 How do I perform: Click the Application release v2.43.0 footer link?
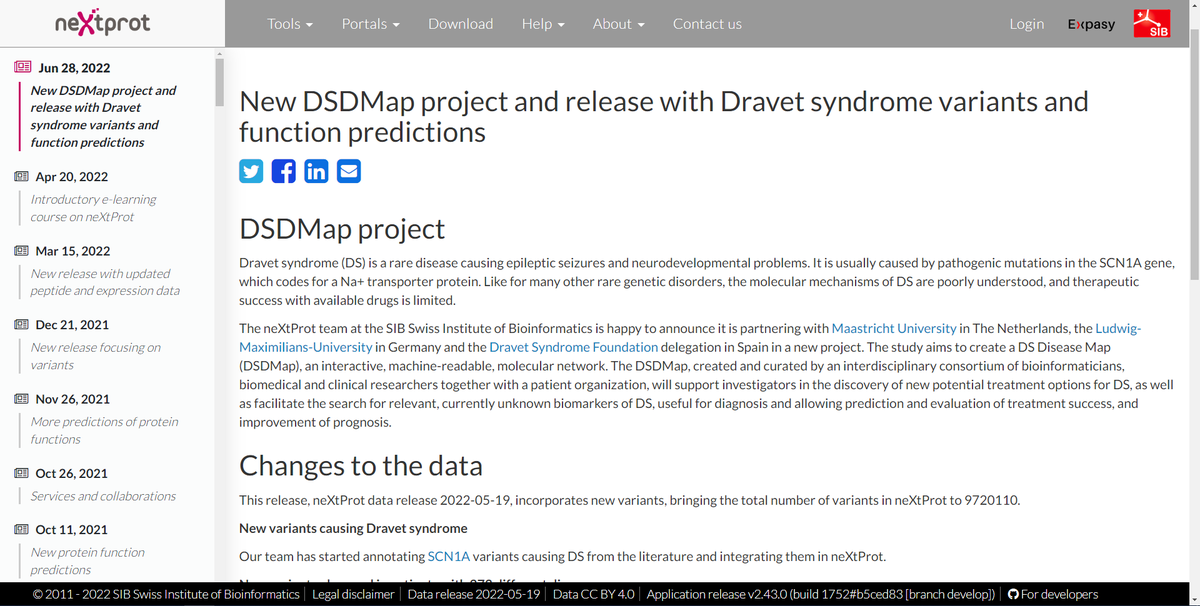[821, 594]
